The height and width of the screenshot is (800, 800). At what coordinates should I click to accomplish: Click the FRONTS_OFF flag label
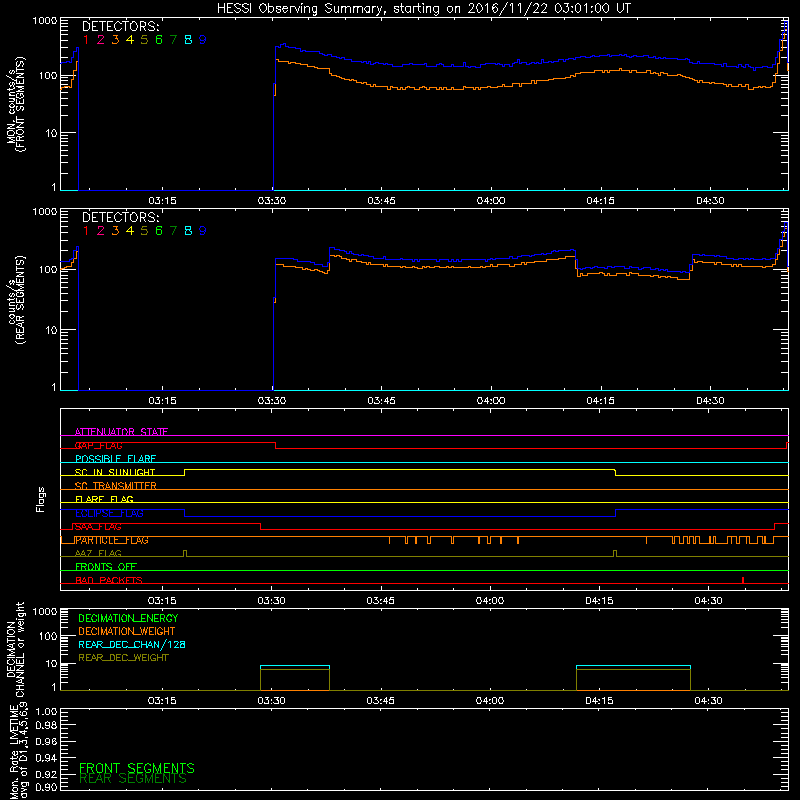click(106, 567)
